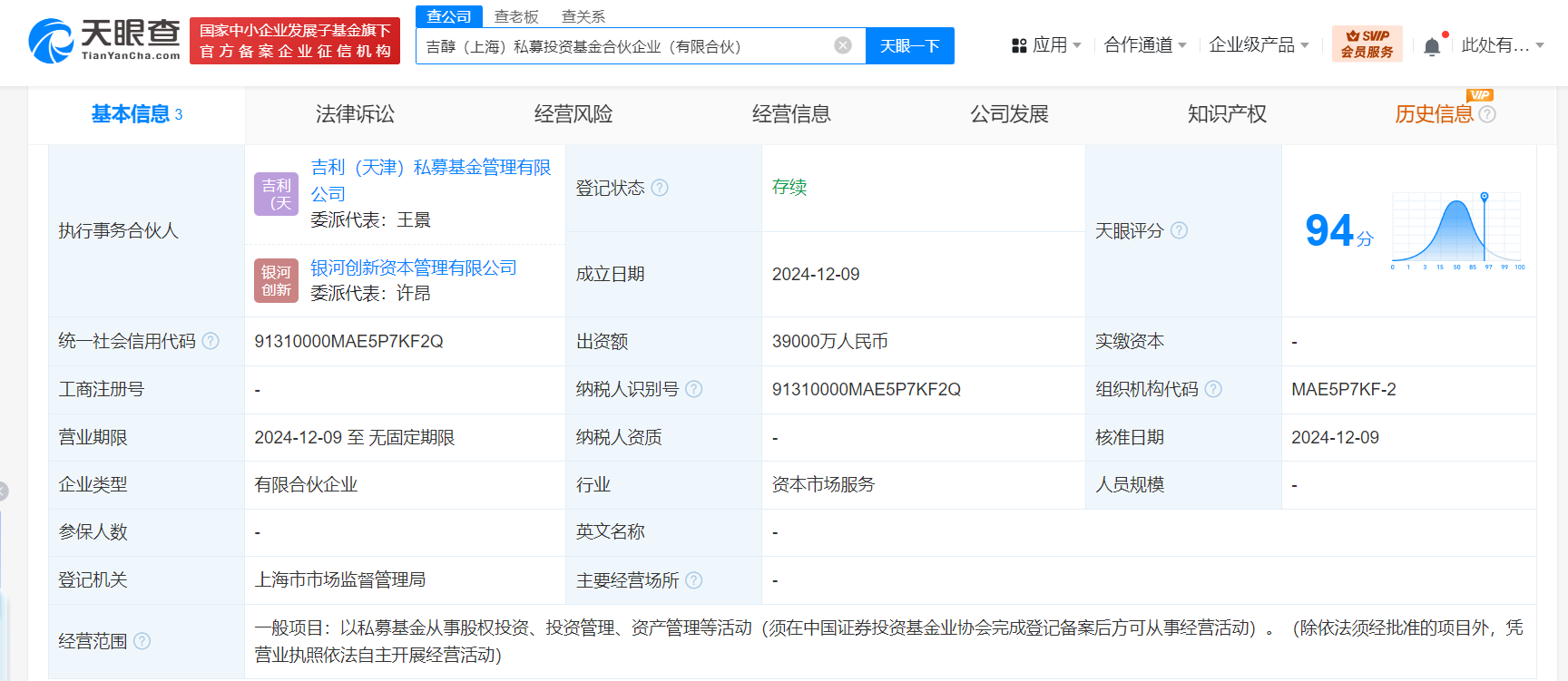Screen dimensions: 1568x681
Task: Click help icon beside 统一社会信用代码
Action: (211, 341)
